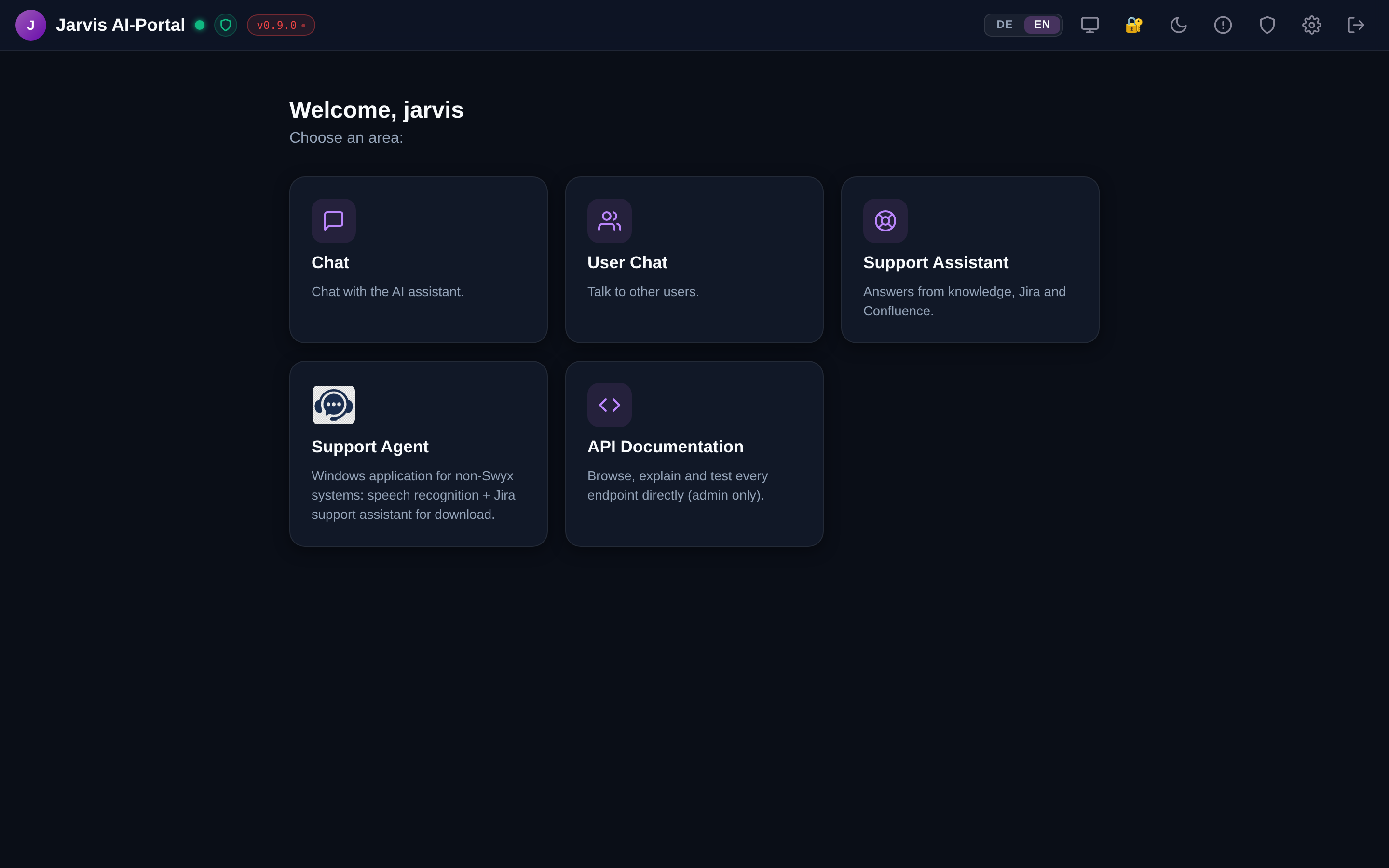
Task: Open the Support Agent download card
Action: (x=419, y=453)
